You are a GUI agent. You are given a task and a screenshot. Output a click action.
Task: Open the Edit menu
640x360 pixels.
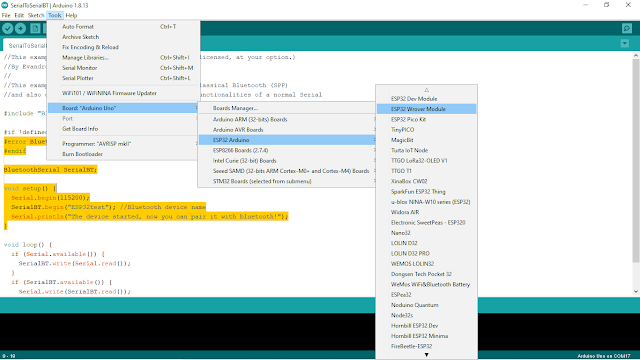click(x=19, y=15)
